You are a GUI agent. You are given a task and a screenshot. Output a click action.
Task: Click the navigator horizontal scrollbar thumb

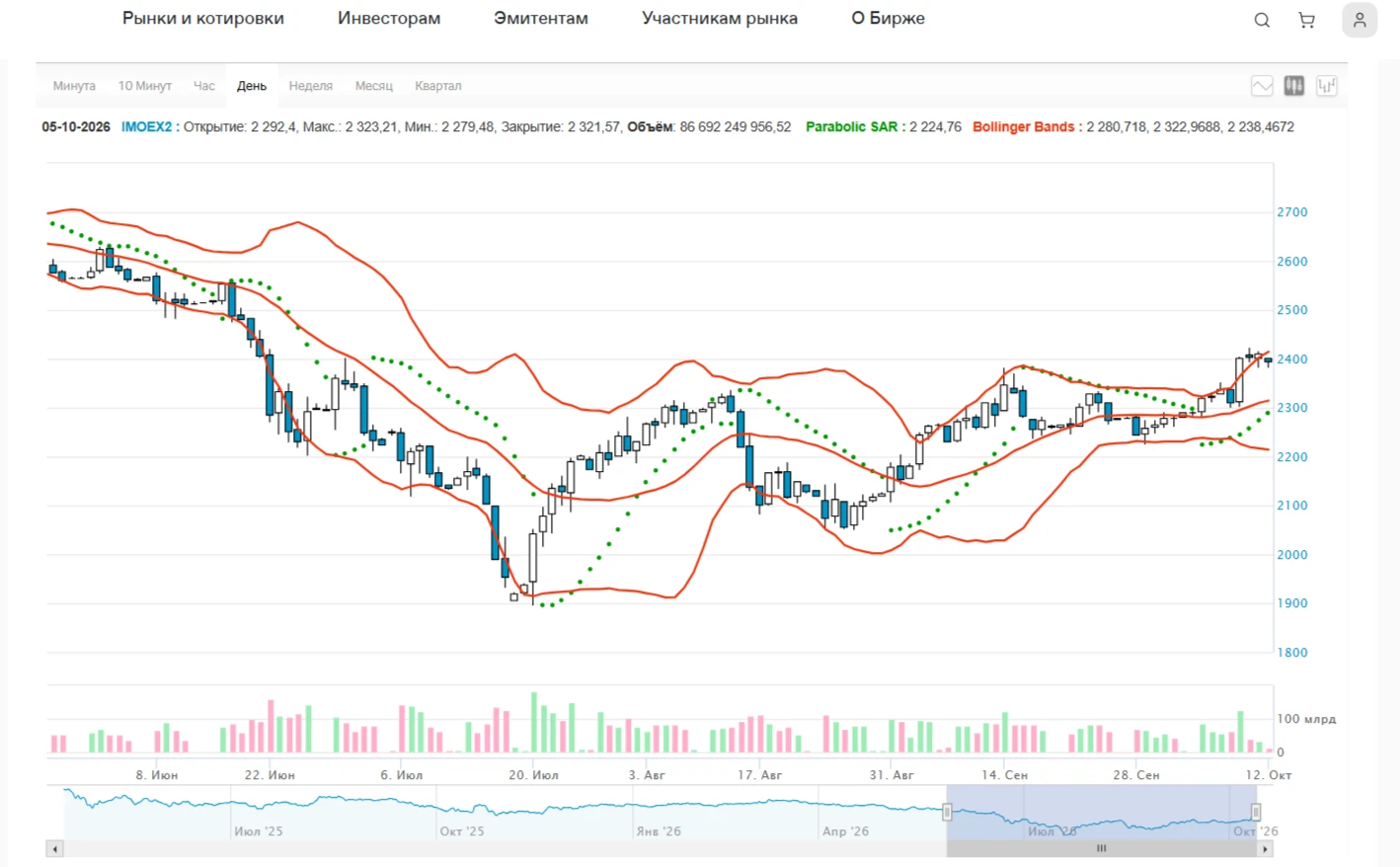pyautogui.click(x=1101, y=848)
